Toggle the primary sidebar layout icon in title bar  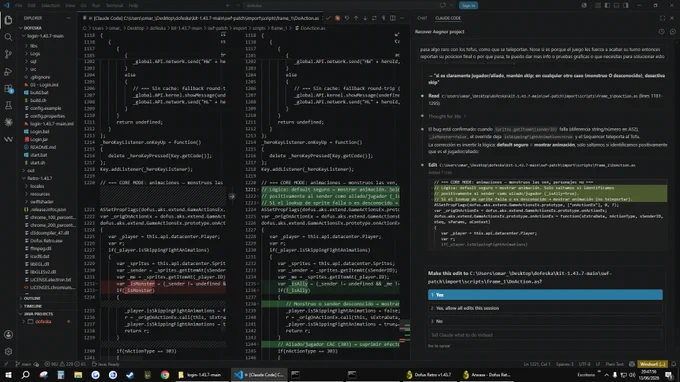pos(607,6)
